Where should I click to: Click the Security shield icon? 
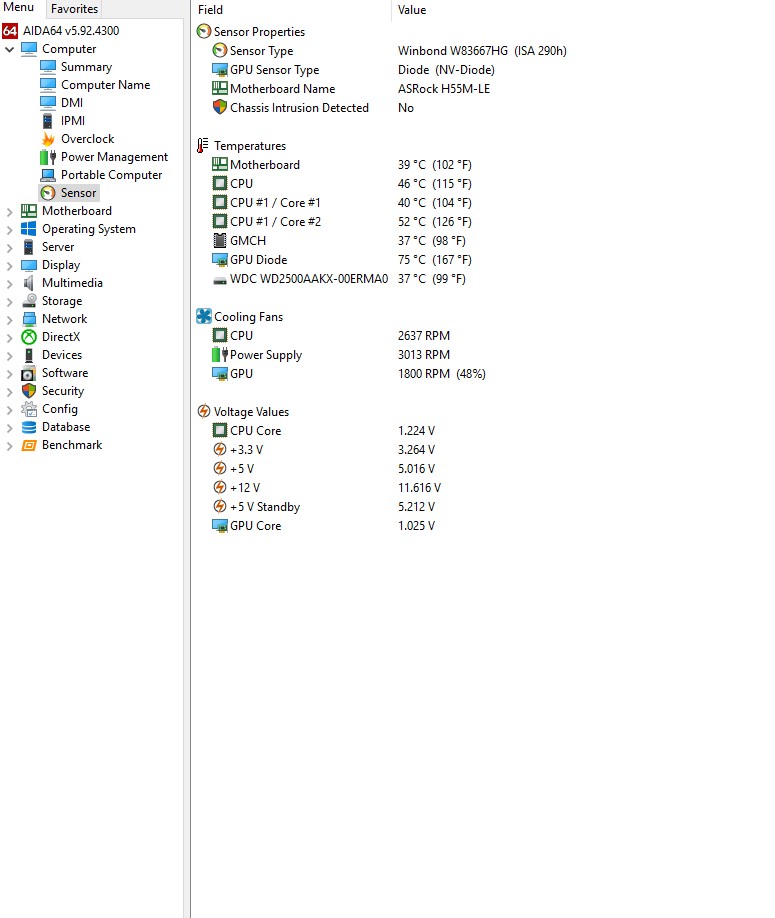[x=29, y=391]
